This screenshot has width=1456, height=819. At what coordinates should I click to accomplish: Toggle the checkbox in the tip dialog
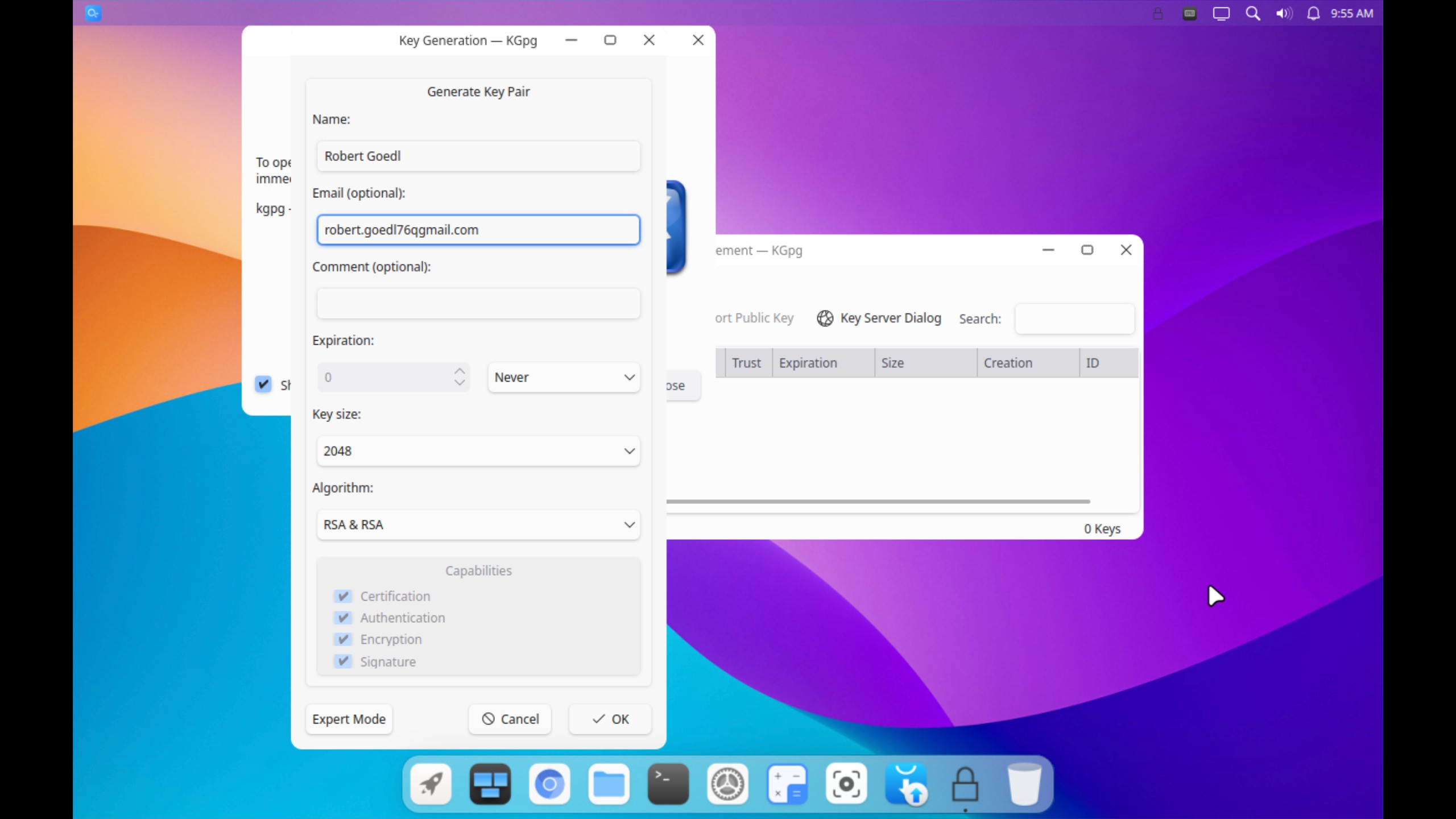click(263, 384)
